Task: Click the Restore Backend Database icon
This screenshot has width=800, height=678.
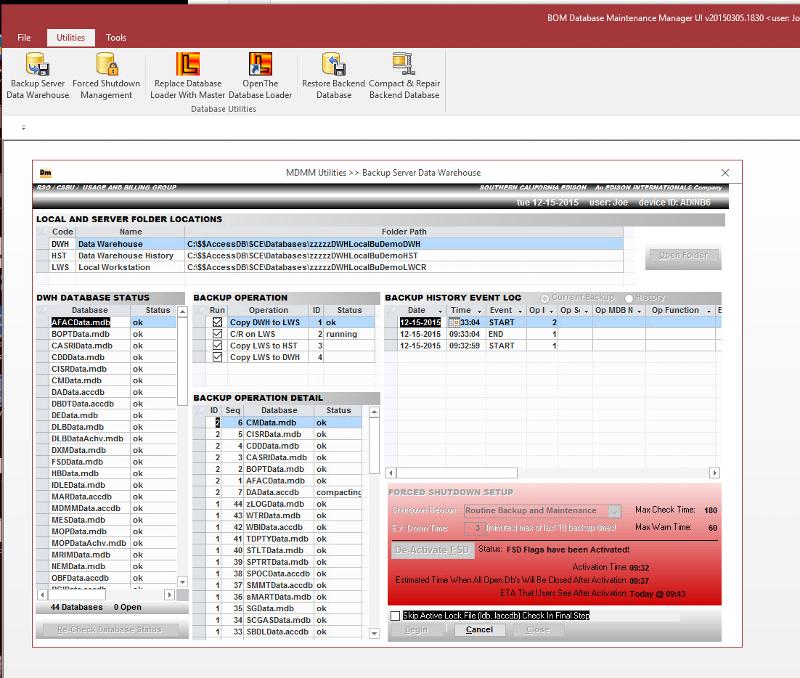Action: pos(334,66)
